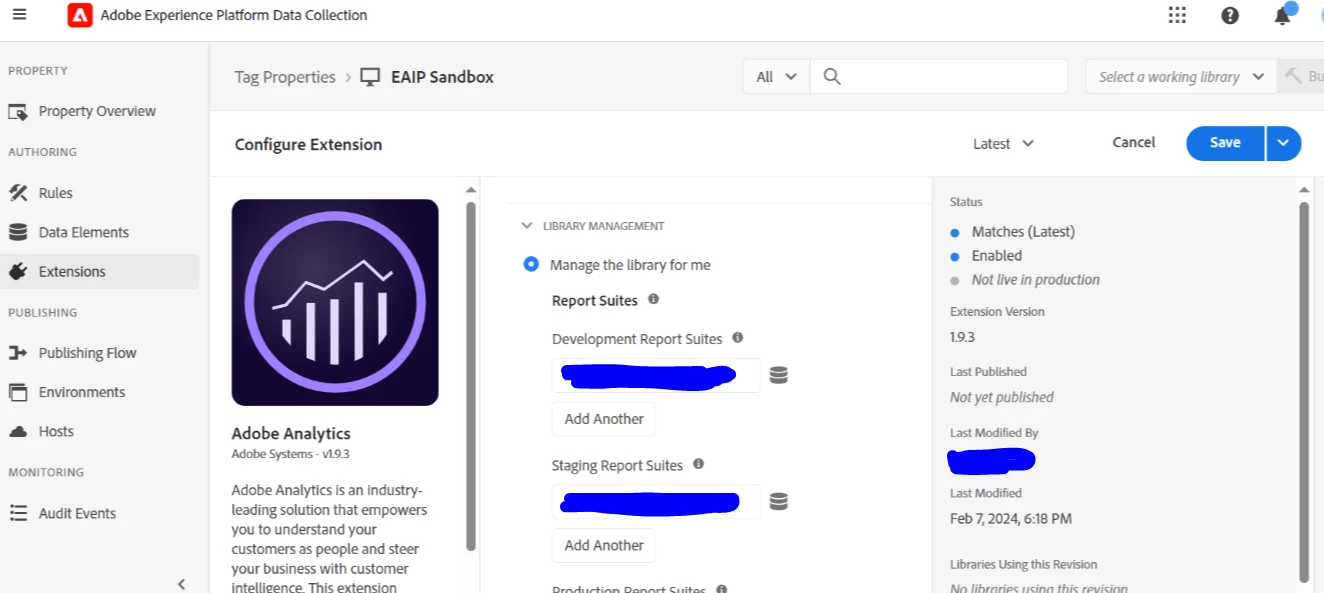1324x593 pixels.
Task: Open the help question mark icon
Action: tap(1230, 15)
